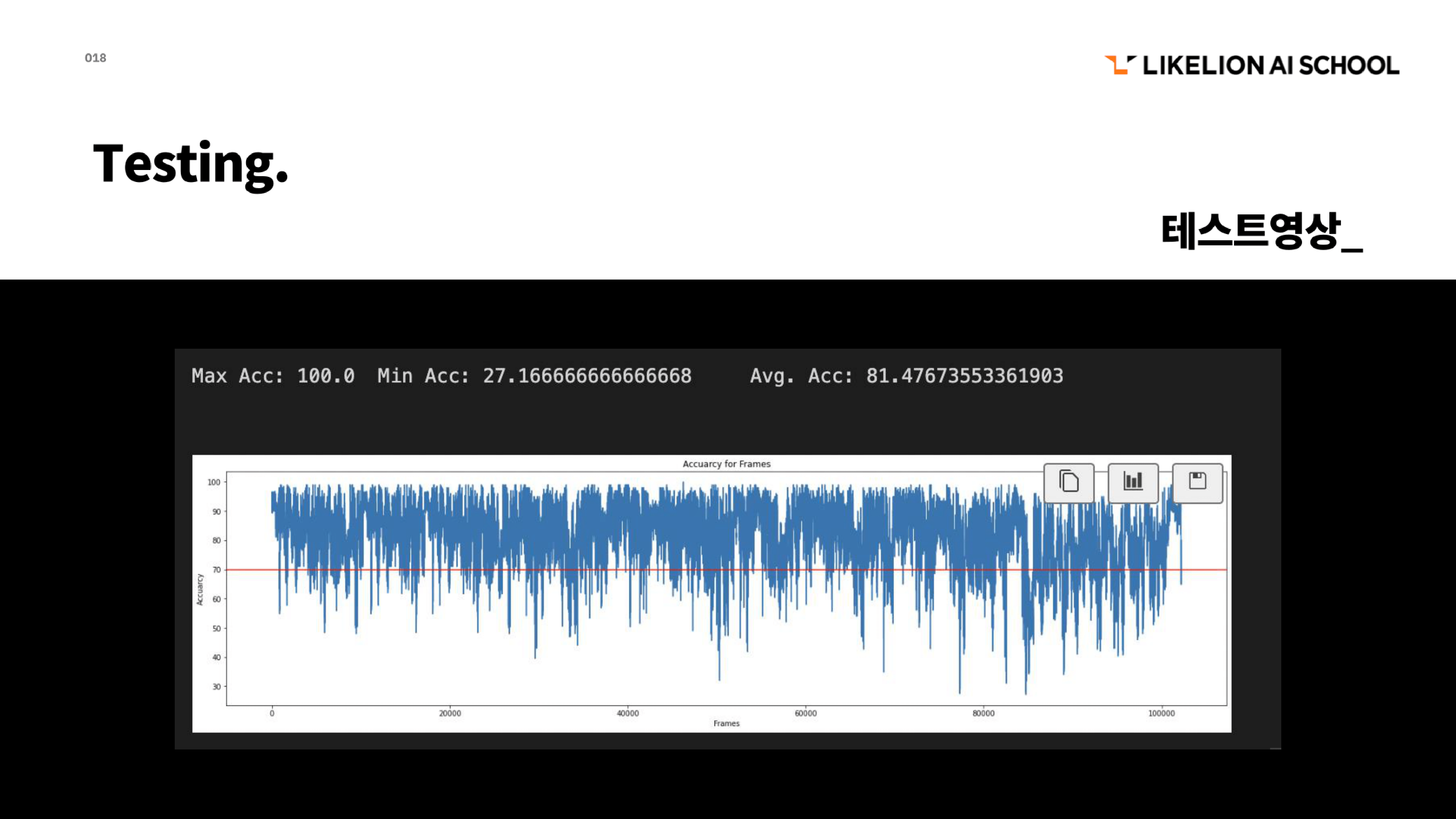The width and height of the screenshot is (1456, 819).
Task: Click the 40000 tick on x-axis
Action: pyautogui.click(x=628, y=713)
